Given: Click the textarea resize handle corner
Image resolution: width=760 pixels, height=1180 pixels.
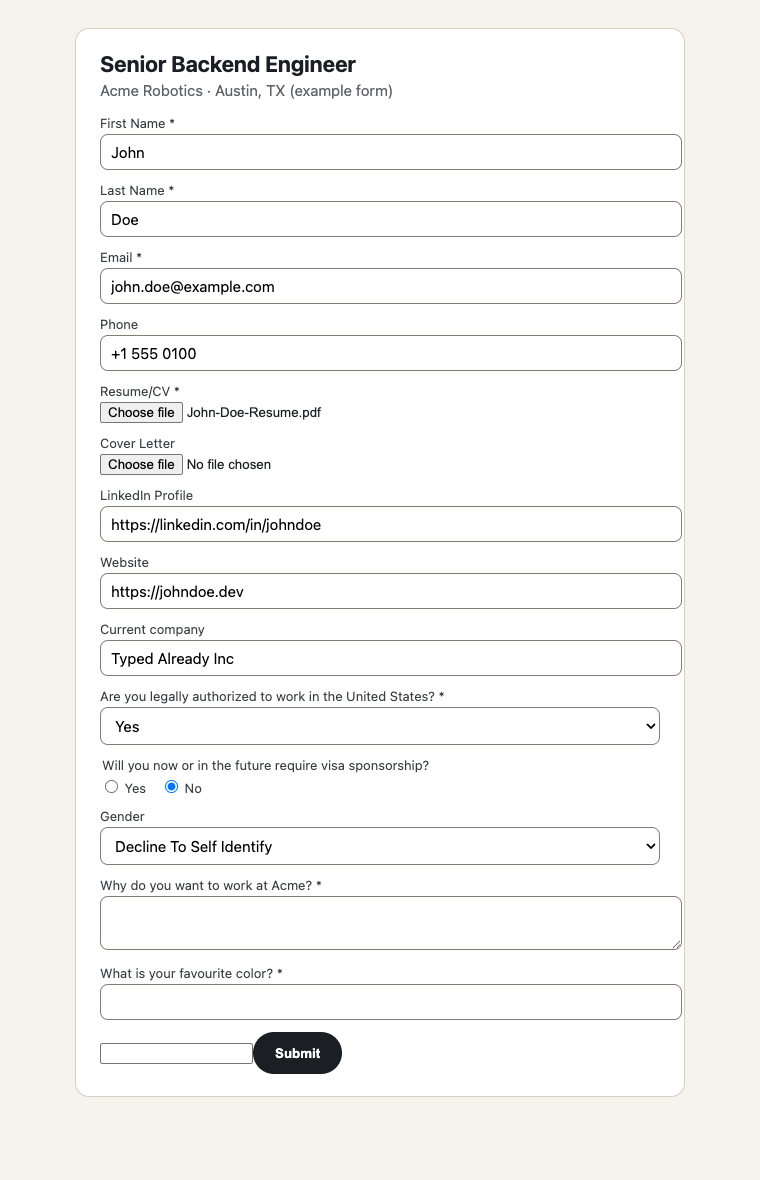Looking at the screenshot, I should point(676,944).
